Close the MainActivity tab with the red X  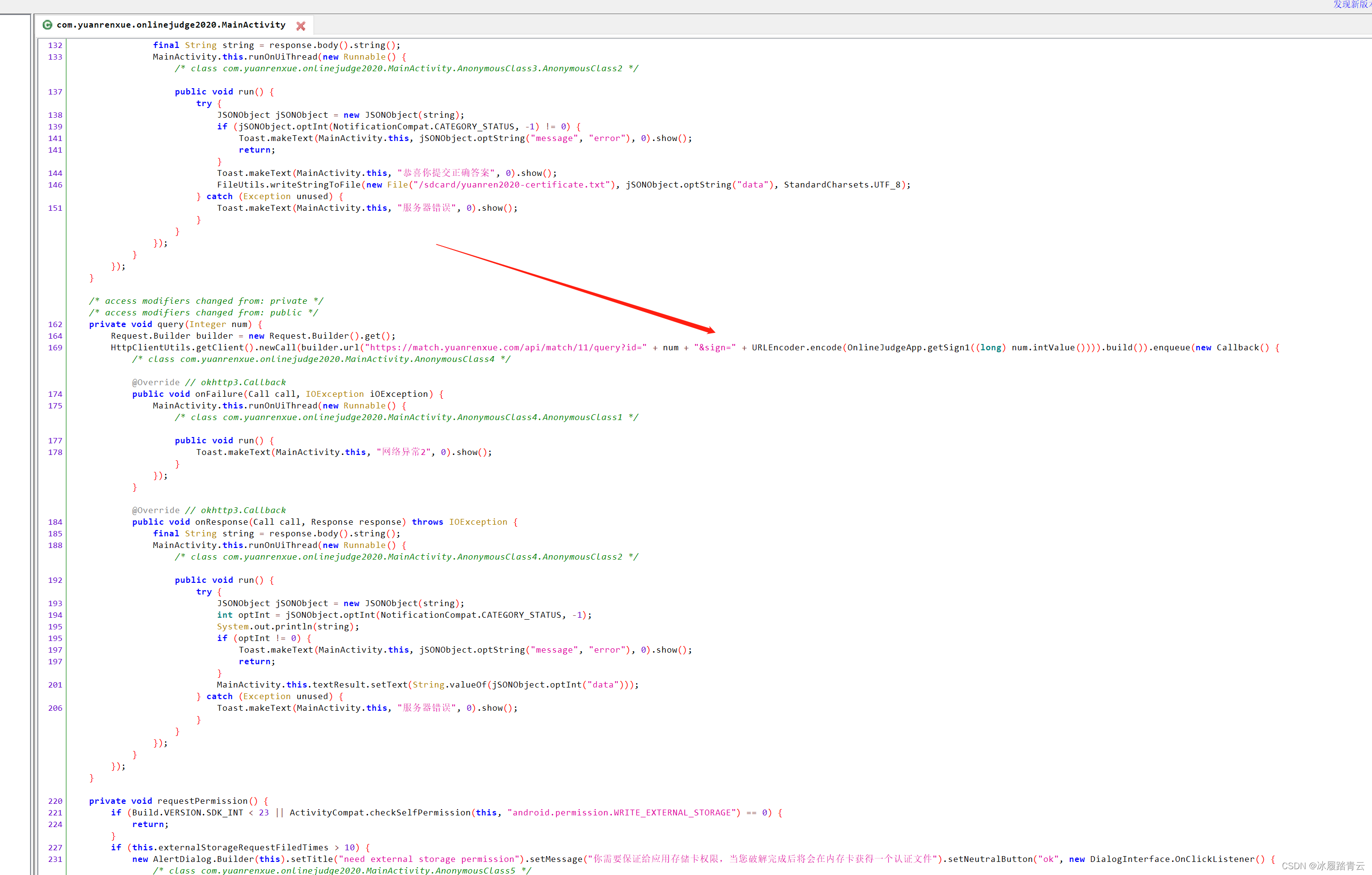click(x=301, y=26)
